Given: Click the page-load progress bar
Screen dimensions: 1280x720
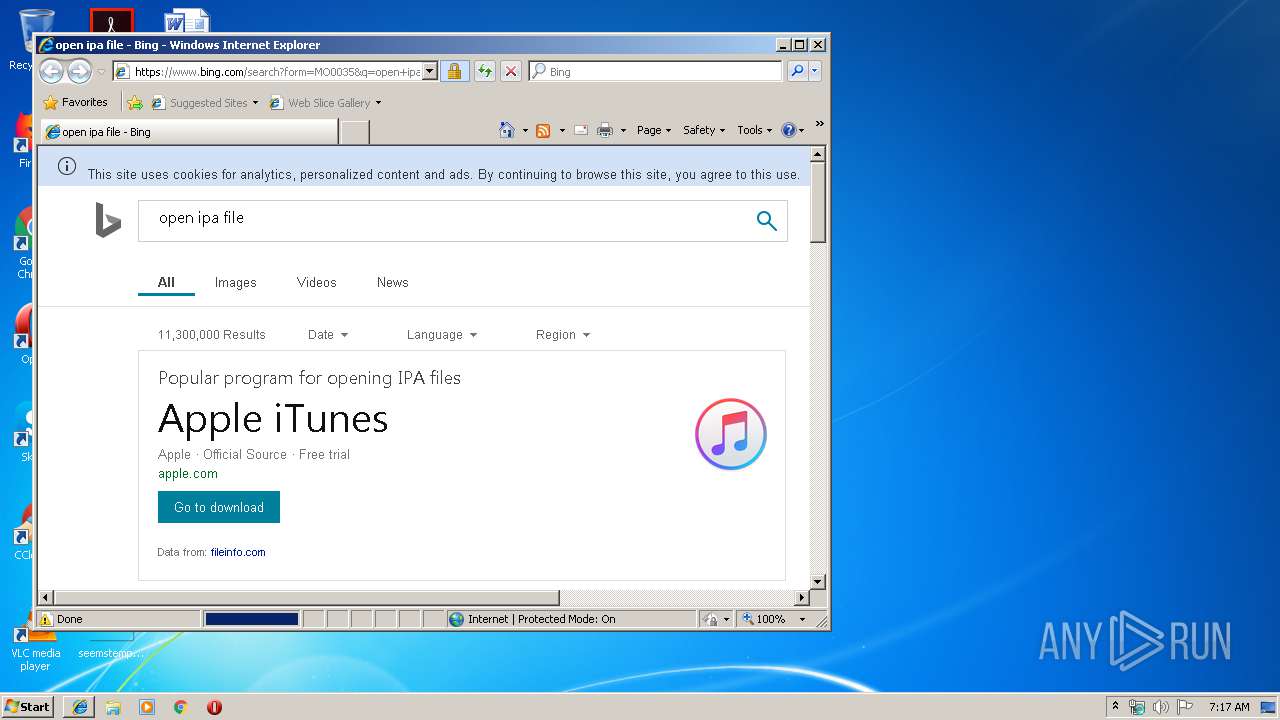Looking at the screenshot, I should (x=252, y=619).
